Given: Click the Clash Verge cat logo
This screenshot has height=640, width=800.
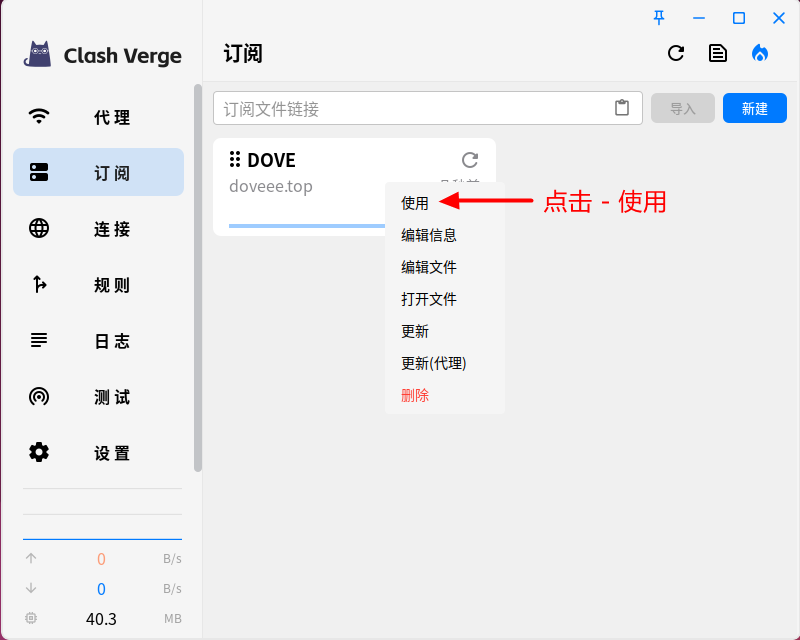Looking at the screenshot, I should tap(38, 54).
